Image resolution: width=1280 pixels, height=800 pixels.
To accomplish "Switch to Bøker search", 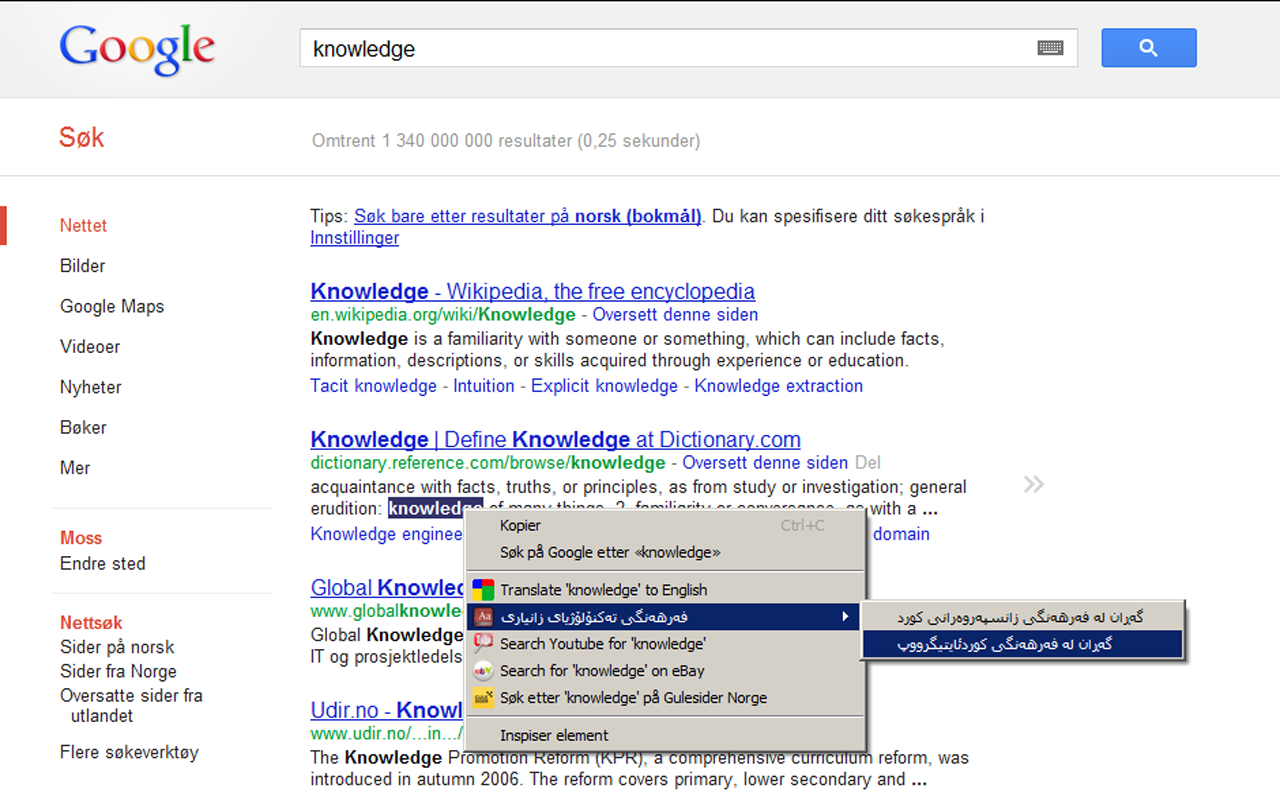I will (x=83, y=428).
